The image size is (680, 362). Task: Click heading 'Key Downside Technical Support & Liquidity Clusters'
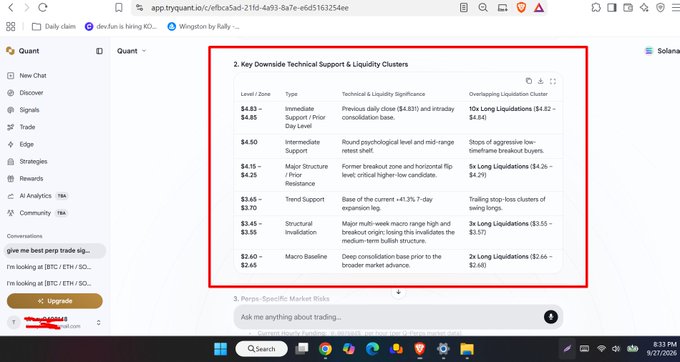[x=320, y=64]
